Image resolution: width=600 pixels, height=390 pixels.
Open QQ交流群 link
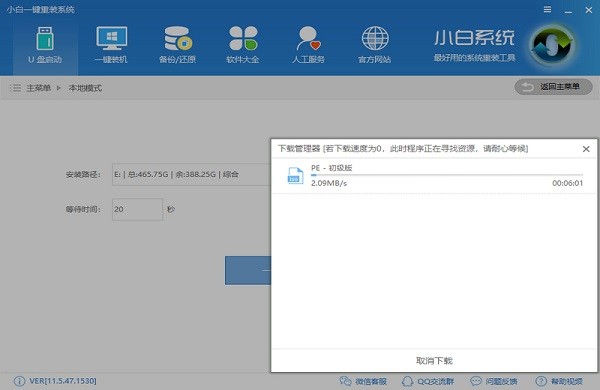(x=428, y=381)
